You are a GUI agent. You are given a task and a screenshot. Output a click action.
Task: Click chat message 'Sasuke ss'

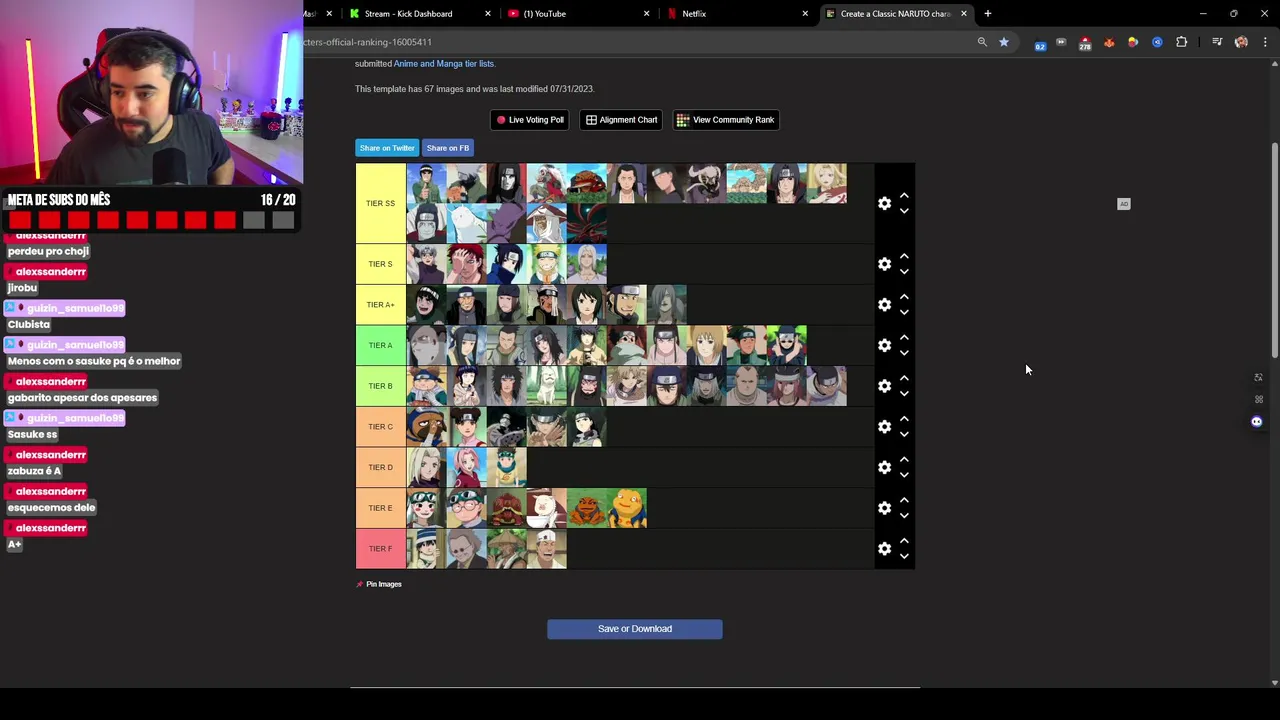pos(33,434)
